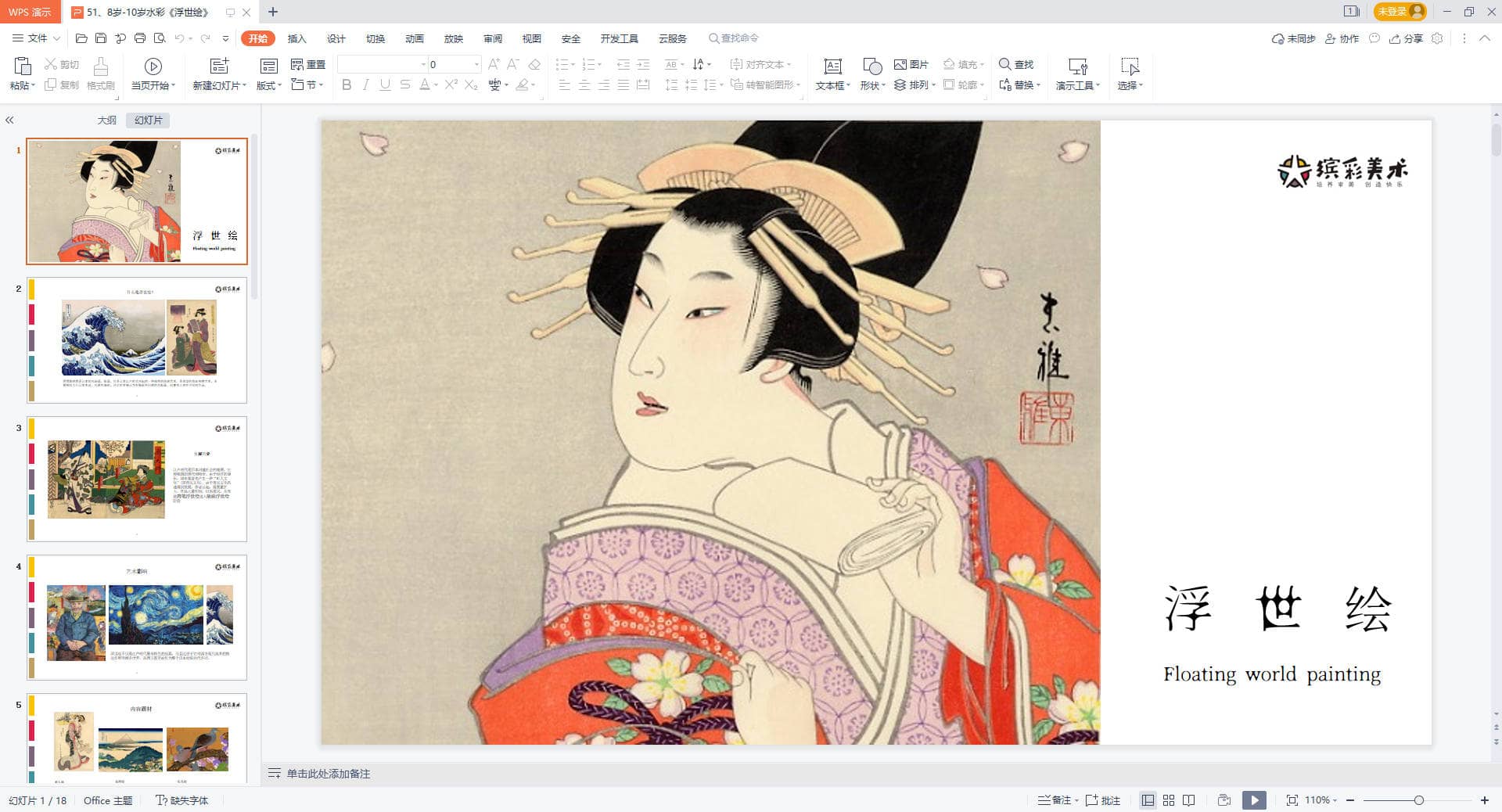Open the Review (审阅) ribbon tab
Viewport: 1502px width, 812px height.
click(x=492, y=38)
